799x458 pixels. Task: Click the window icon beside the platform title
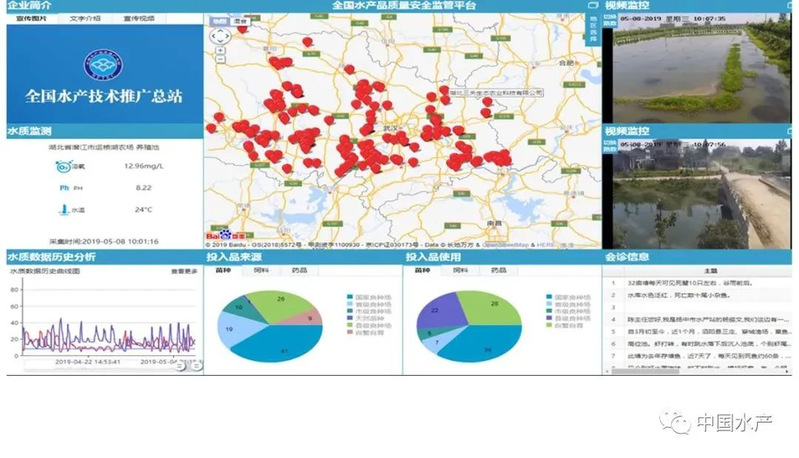point(593,6)
